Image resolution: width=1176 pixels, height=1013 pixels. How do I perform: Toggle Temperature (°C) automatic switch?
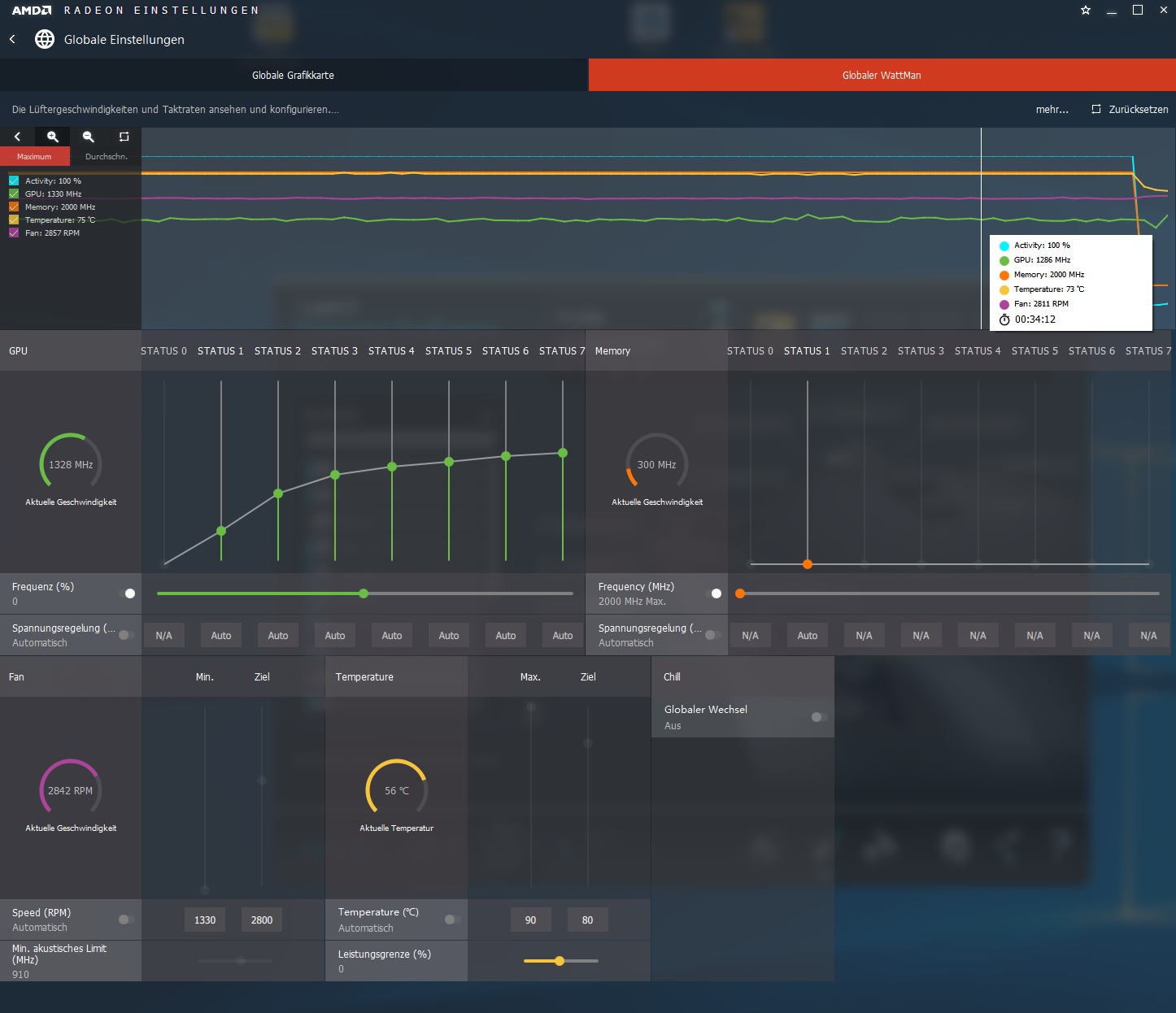[452, 920]
